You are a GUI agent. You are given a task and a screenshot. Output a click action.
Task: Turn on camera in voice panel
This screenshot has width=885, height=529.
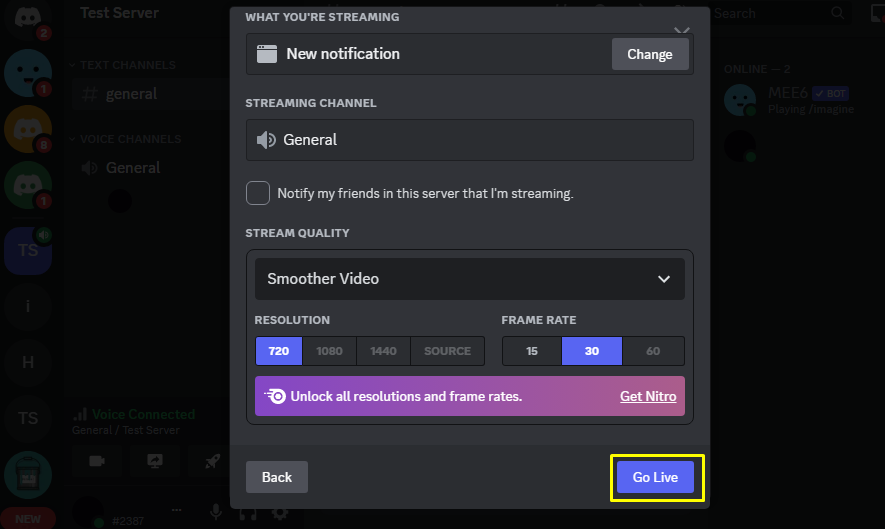pos(97,461)
